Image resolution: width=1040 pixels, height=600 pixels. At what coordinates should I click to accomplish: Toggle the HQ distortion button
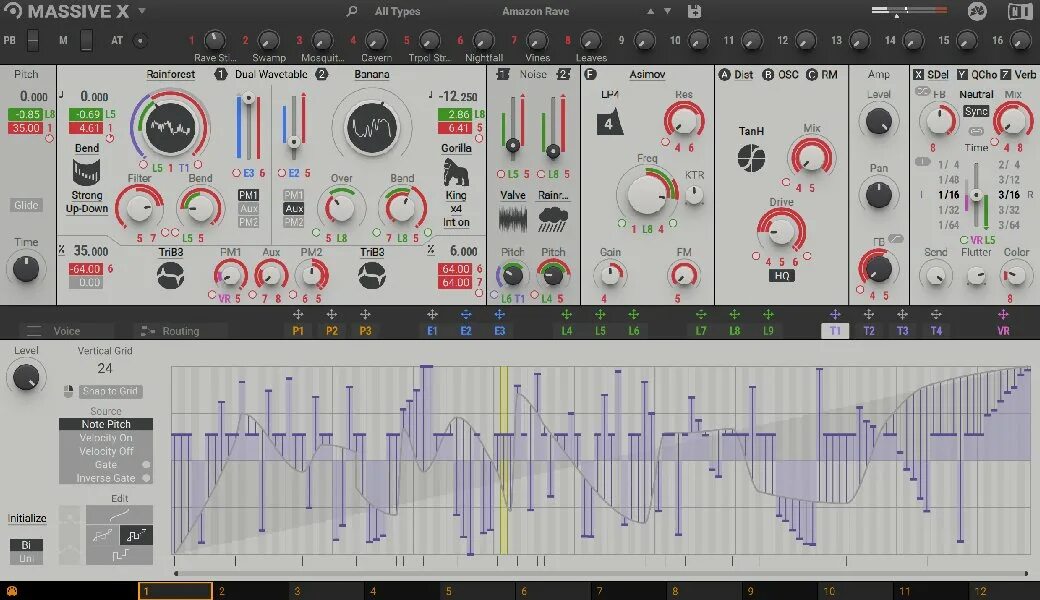click(781, 276)
